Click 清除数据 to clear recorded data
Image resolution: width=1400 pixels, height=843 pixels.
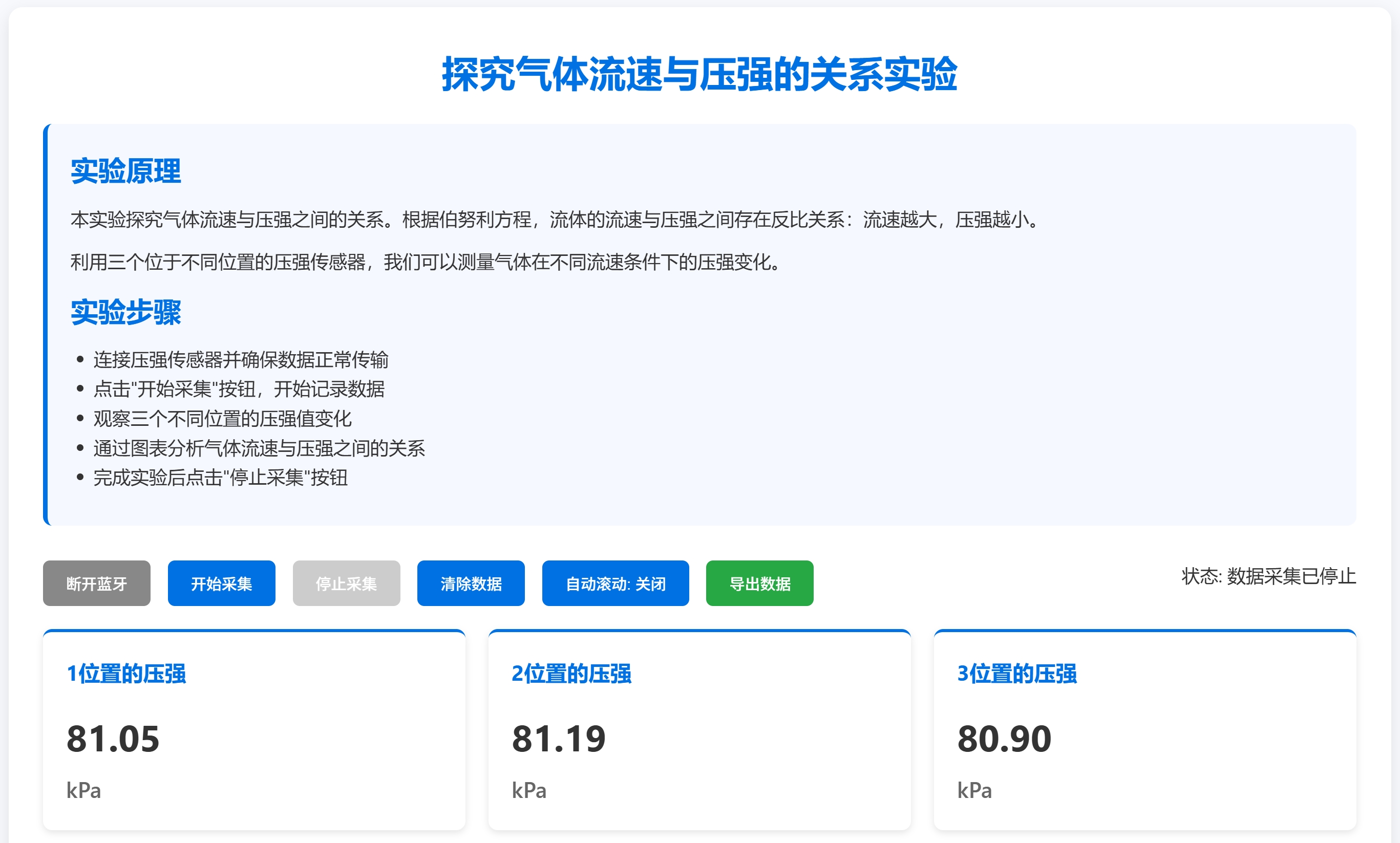pyautogui.click(x=471, y=583)
